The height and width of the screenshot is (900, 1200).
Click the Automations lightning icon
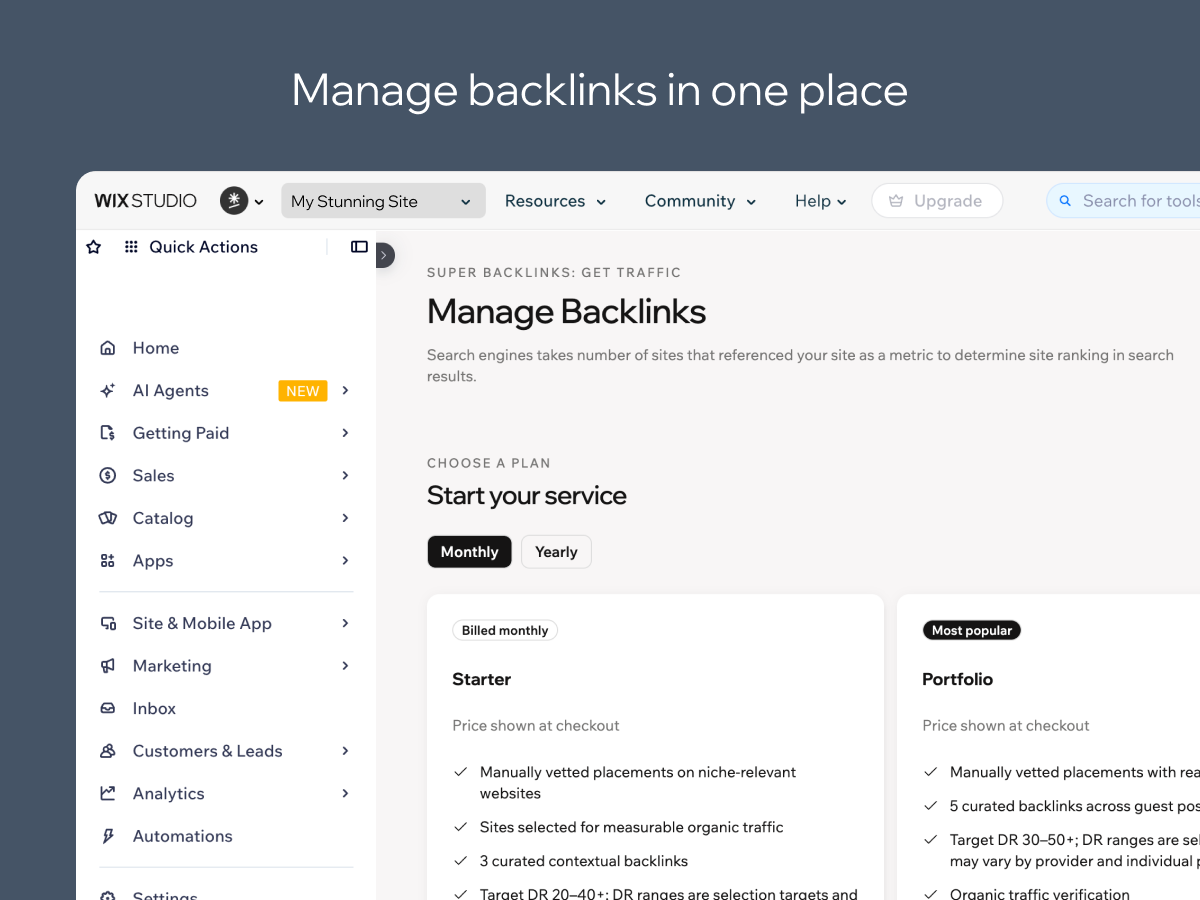(x=108, y=836)
